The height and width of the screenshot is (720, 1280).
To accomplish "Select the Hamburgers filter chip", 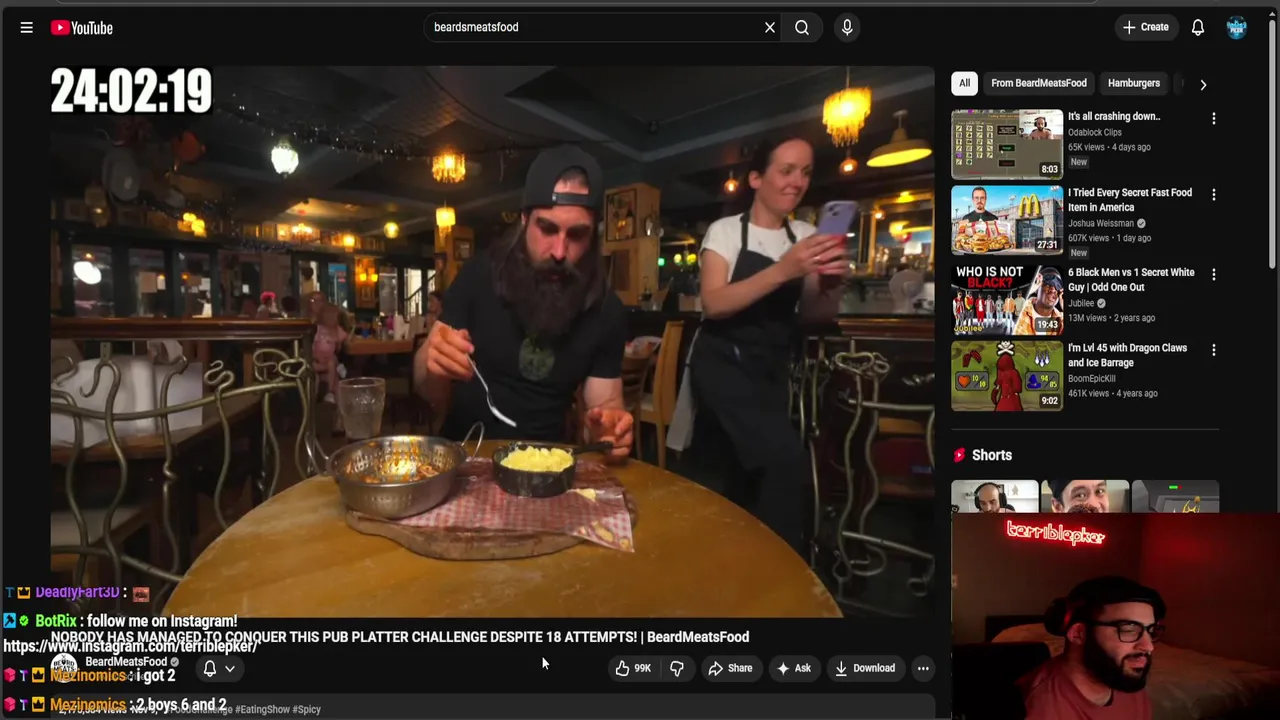I will pyautogui.click(x=1133, y=83).
